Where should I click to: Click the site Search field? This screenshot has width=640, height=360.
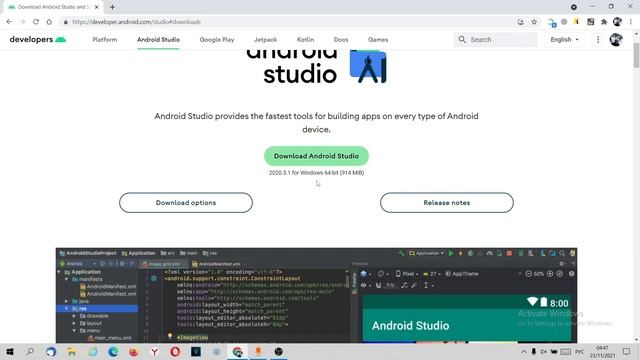tap(496, 40)
